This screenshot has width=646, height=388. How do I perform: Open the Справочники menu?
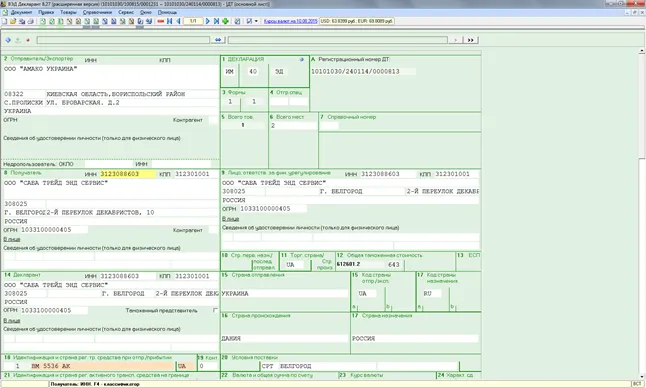[97, 12]
